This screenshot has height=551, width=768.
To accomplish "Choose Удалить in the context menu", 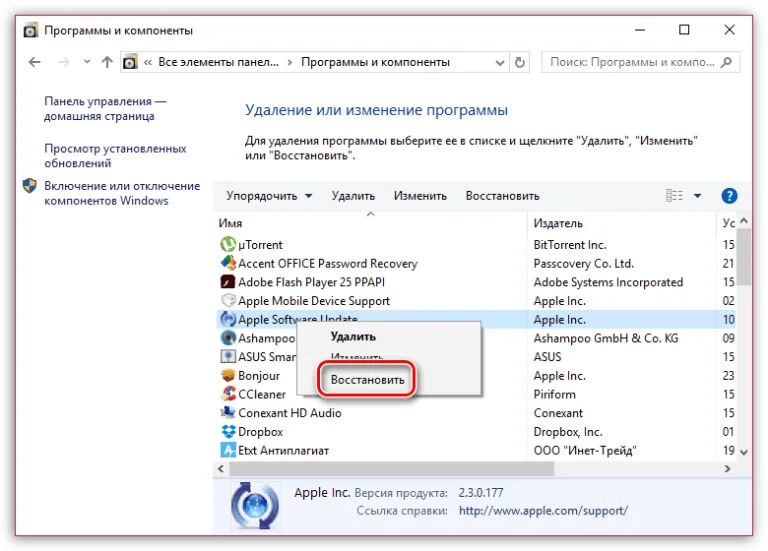I will [353, 336].
